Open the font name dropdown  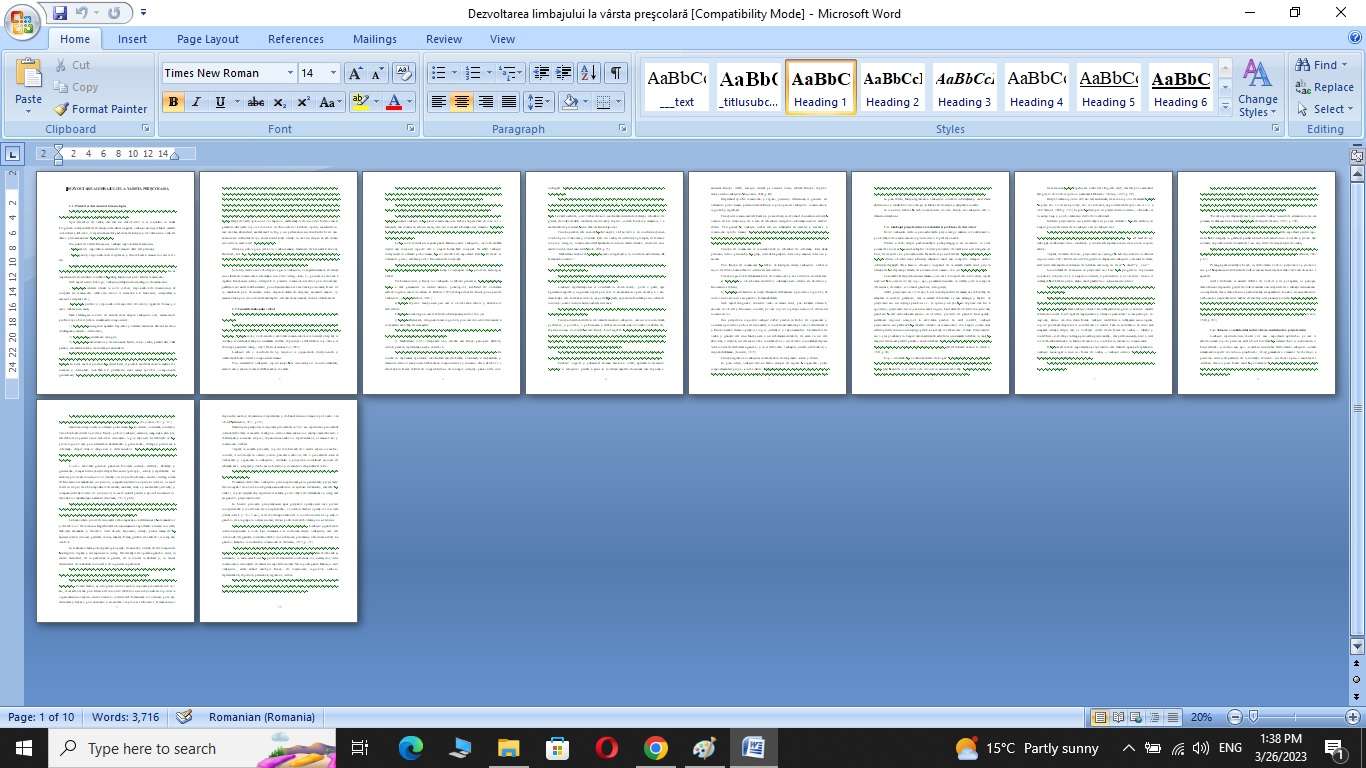point(290,73)
